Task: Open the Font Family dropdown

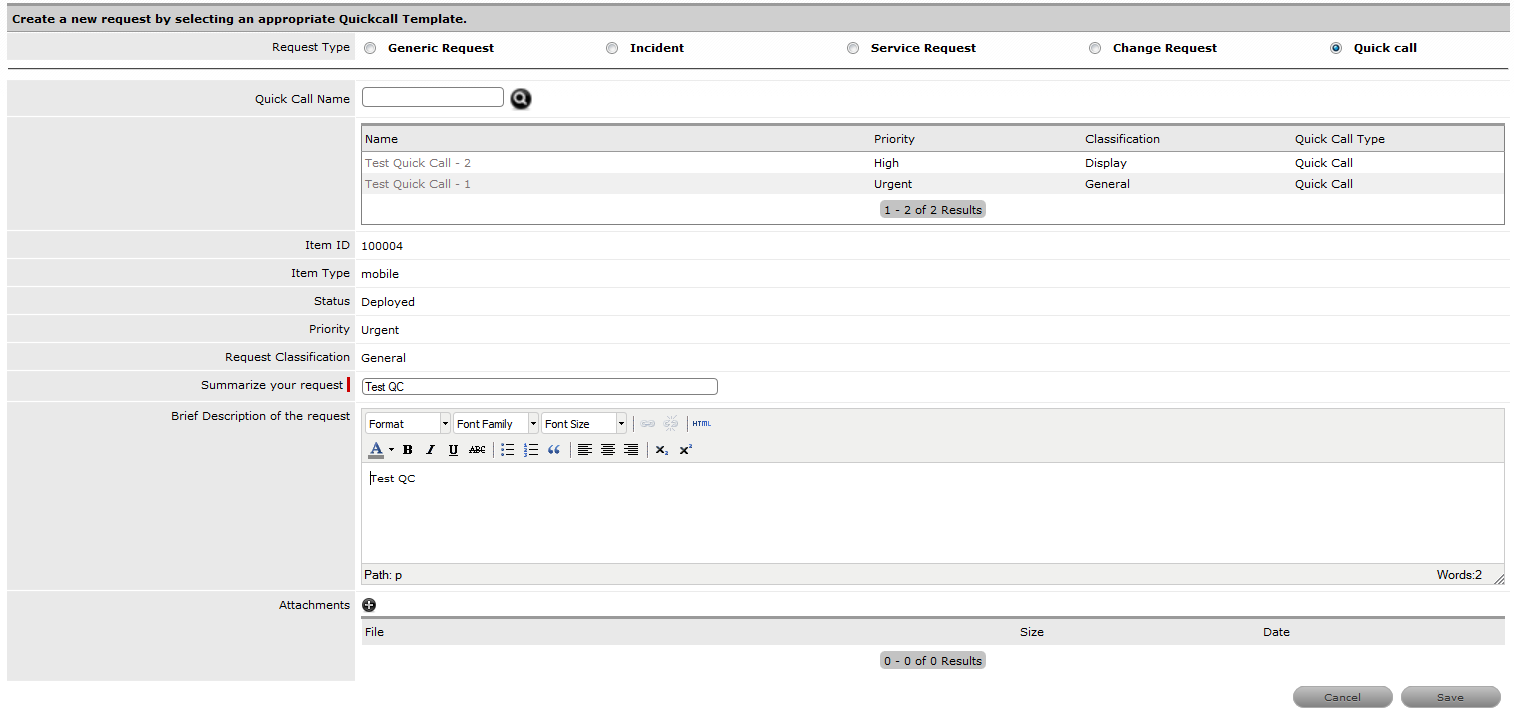Action: 496,424
